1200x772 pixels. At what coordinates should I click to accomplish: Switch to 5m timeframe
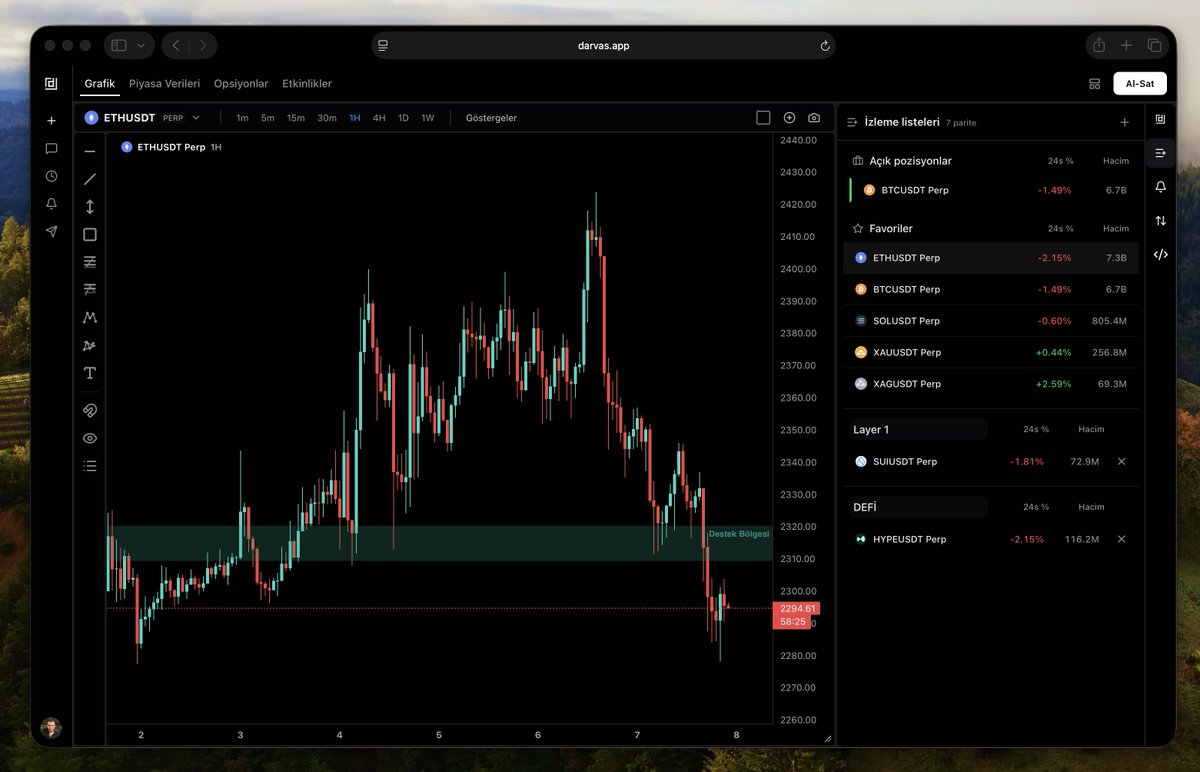click(268, 118)
